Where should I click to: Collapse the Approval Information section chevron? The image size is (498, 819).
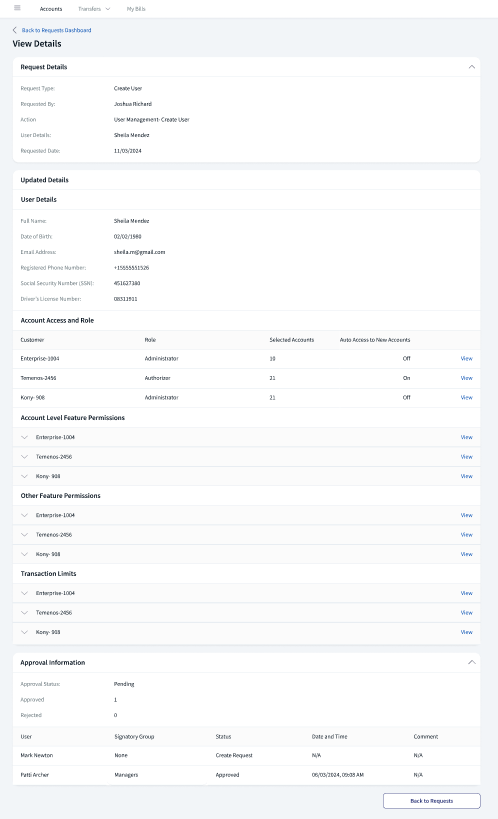471,662
